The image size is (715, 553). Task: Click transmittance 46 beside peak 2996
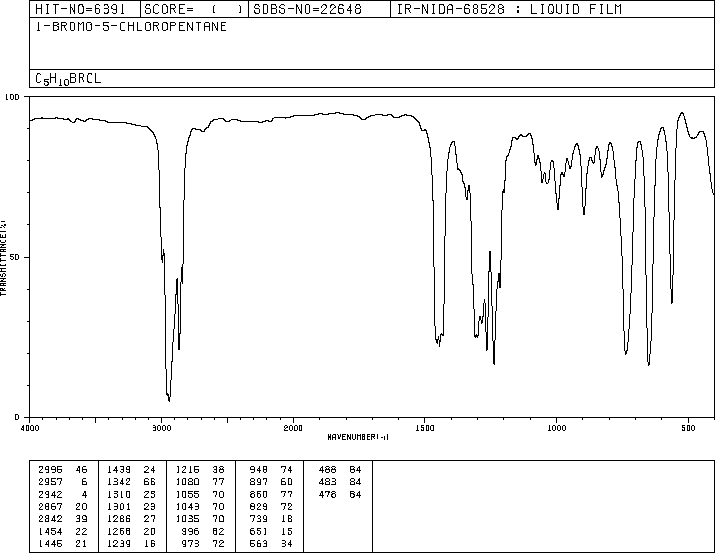(81, 470)
